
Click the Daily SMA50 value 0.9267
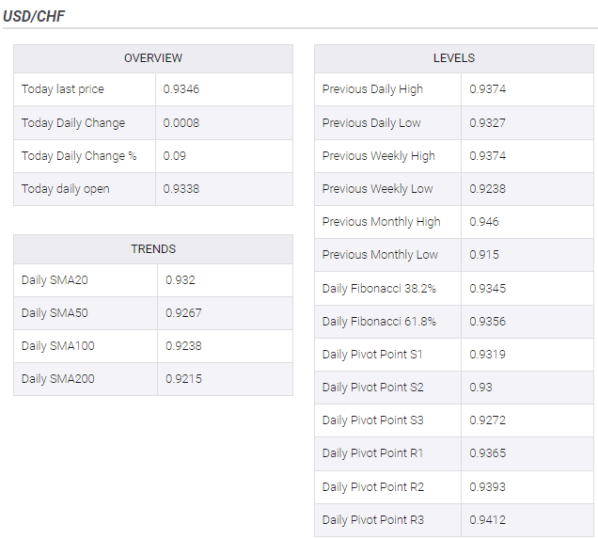pos(183,313)
